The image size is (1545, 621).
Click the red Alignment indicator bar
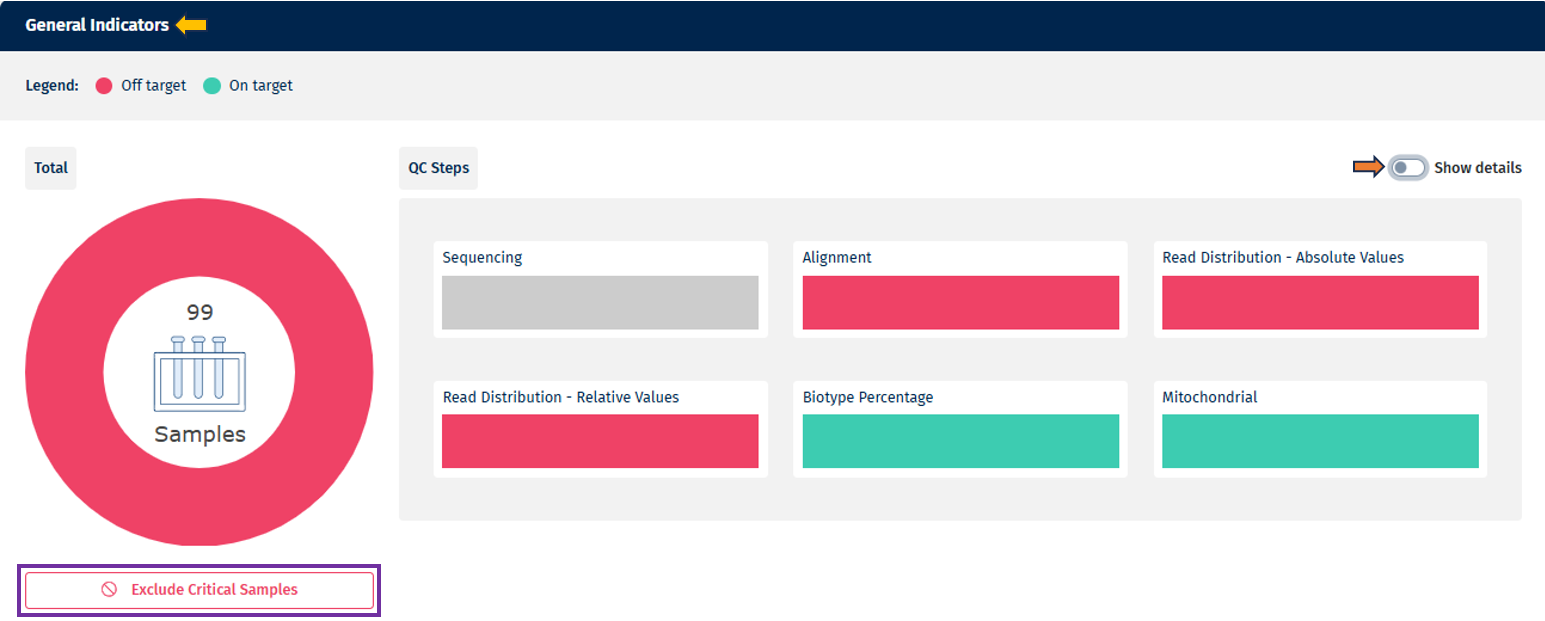(x=960, y=302)
